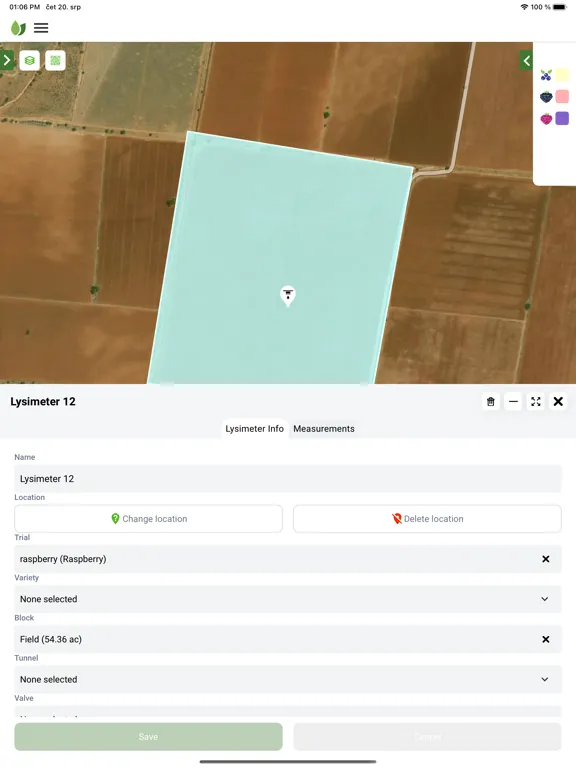
Task: Click the lysimeter marker on the map
Action: click(288, 296)
